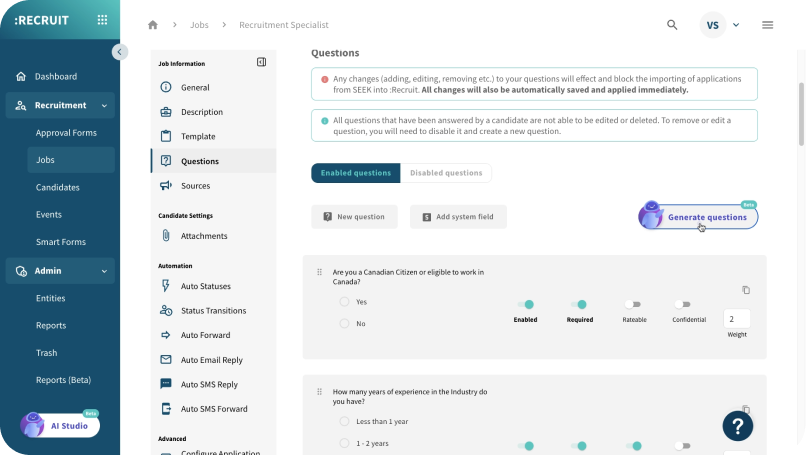Collapse the Admin section chevron
Screen dimensions: 806x455
pyautogui.click(x=104, y=271)
